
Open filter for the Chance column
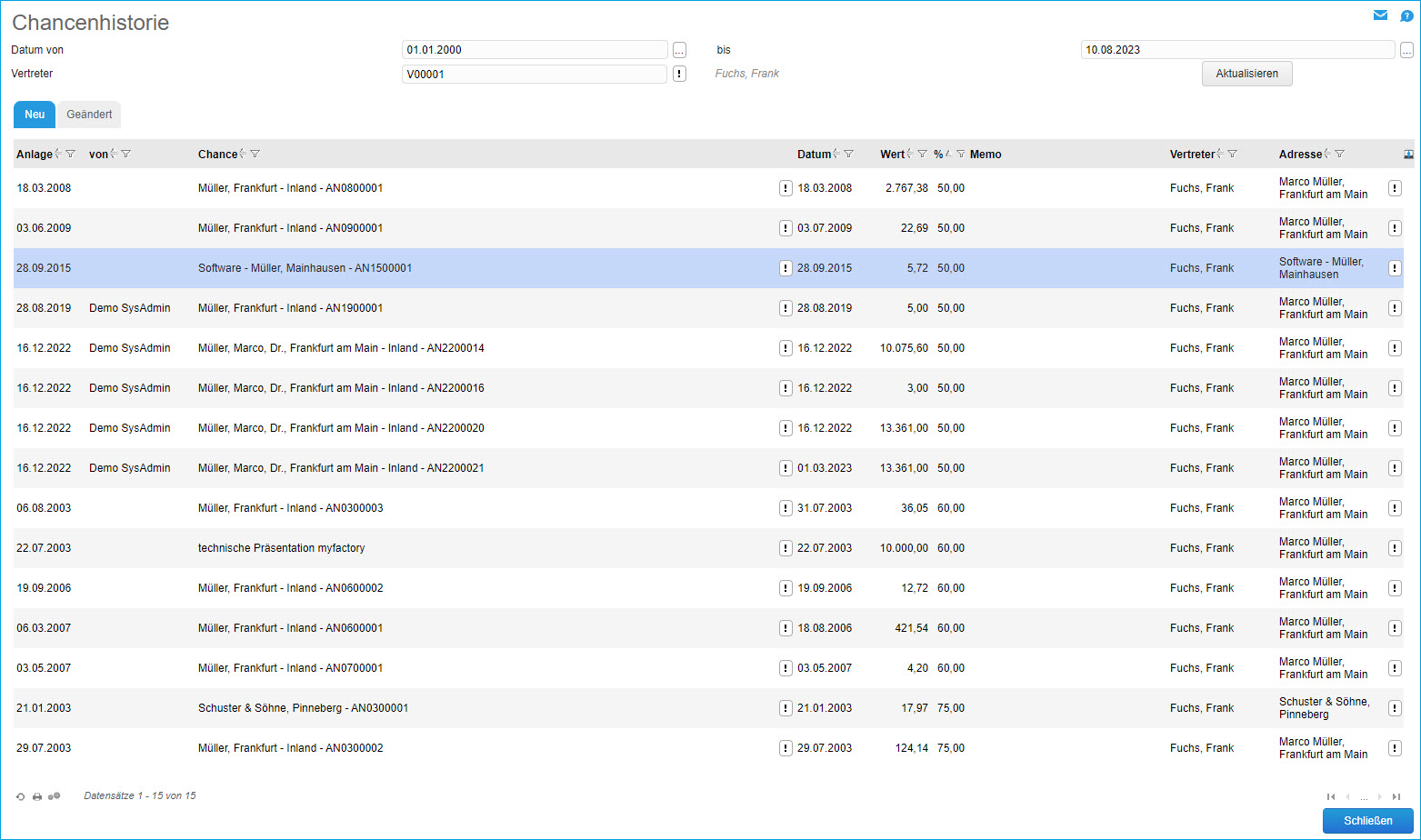pyautogui.click(x=255, y=155)
